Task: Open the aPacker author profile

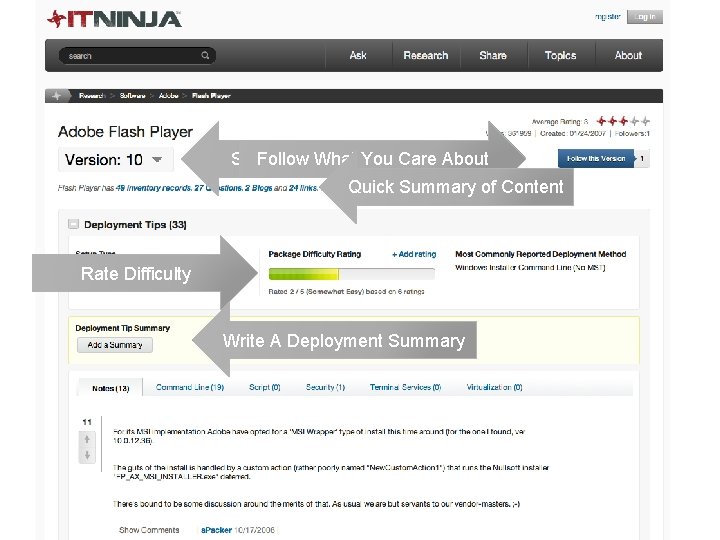Action: [216, 530]
